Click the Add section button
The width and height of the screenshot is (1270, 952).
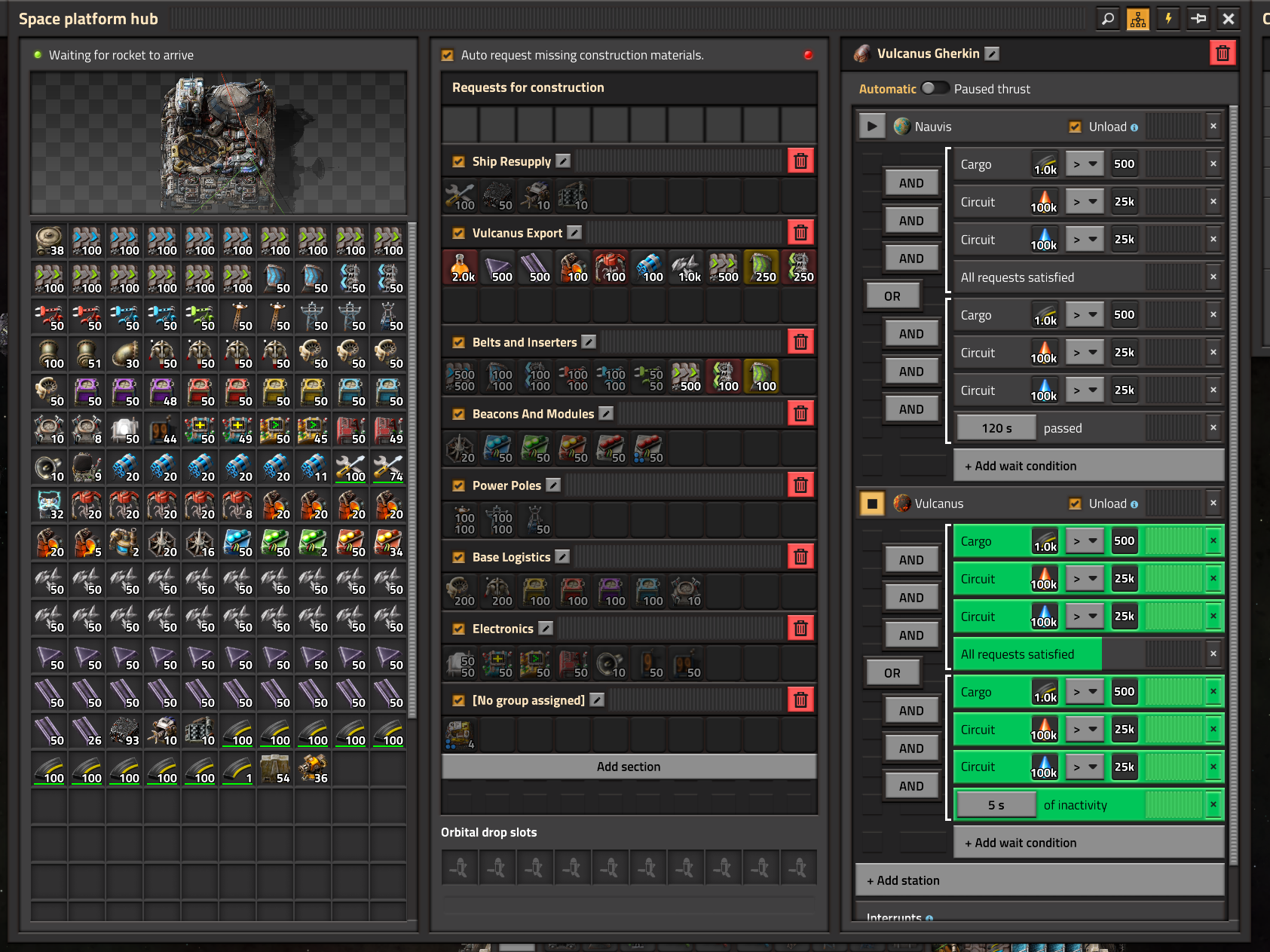pyautogui.click(x=629, y=767)
